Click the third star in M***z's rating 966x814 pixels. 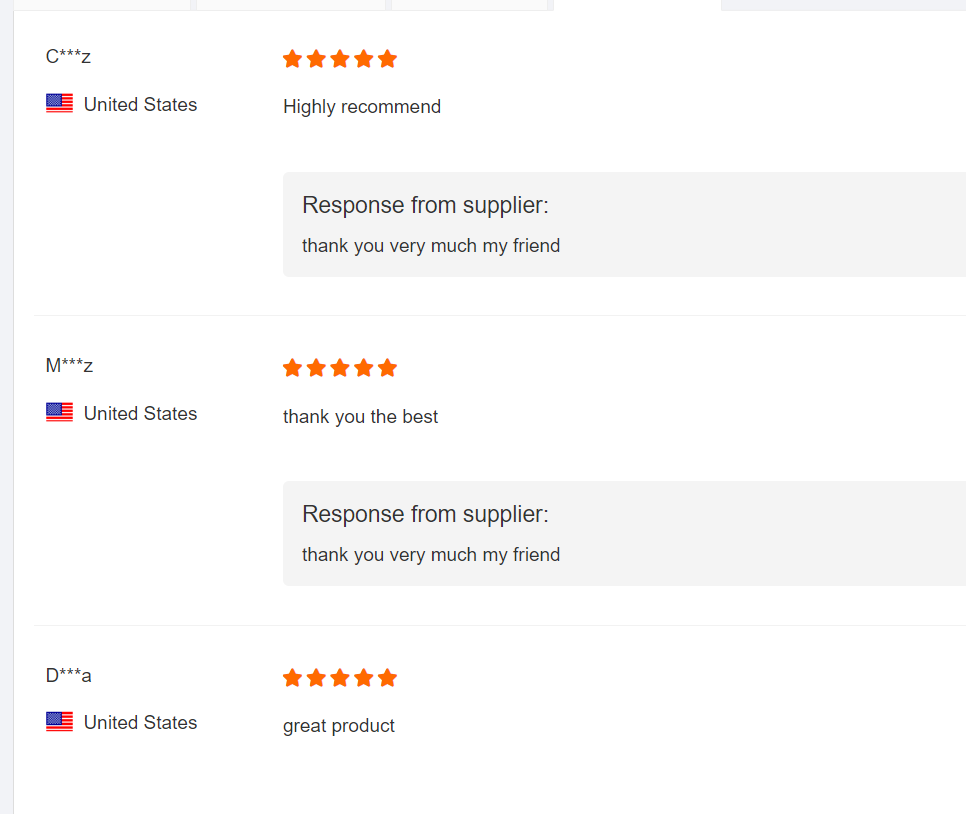[340, 368]
